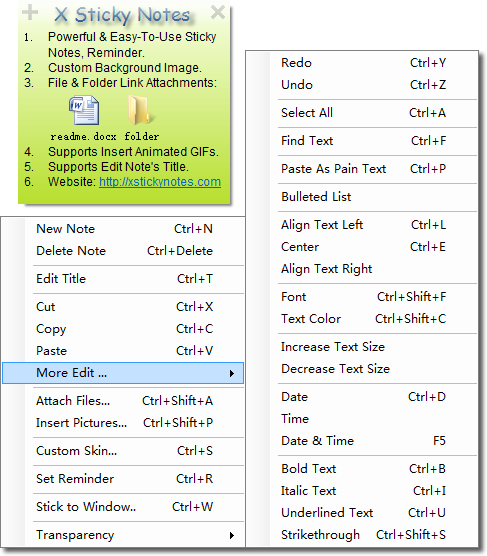
Task: Click note line 'Custom Background Image.'
Action: 125,68
